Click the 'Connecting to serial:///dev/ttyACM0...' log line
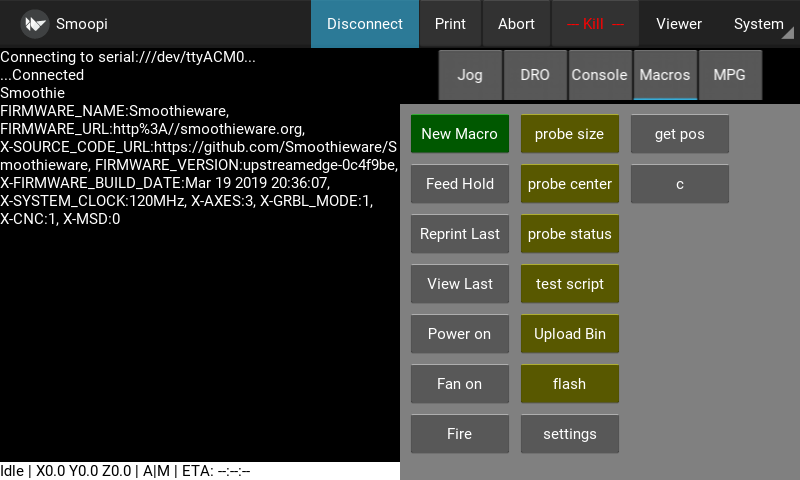800x480 pixels. point(128,57)
